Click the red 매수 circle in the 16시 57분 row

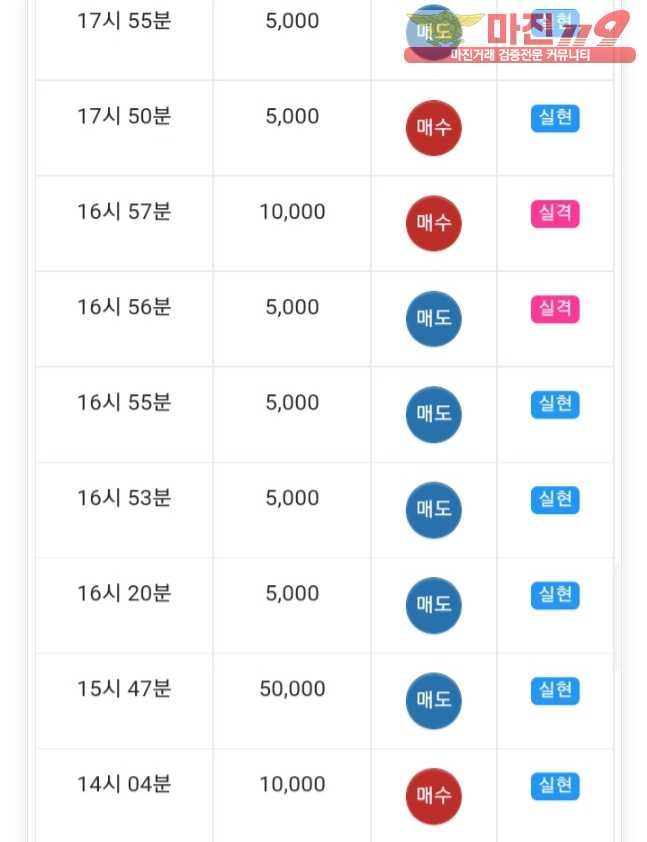[433, 223]
